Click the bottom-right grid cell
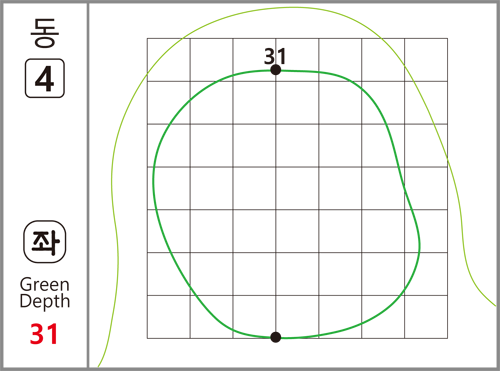Screen dimensions: 500x371 click(426, 317)
